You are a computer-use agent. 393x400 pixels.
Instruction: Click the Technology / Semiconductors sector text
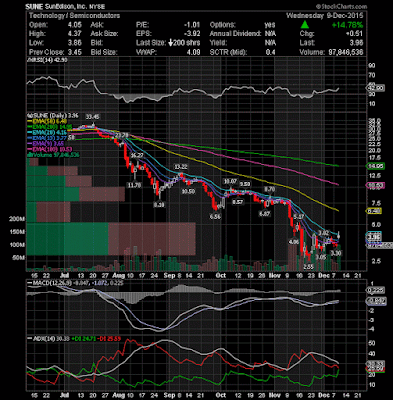point(74,16)
